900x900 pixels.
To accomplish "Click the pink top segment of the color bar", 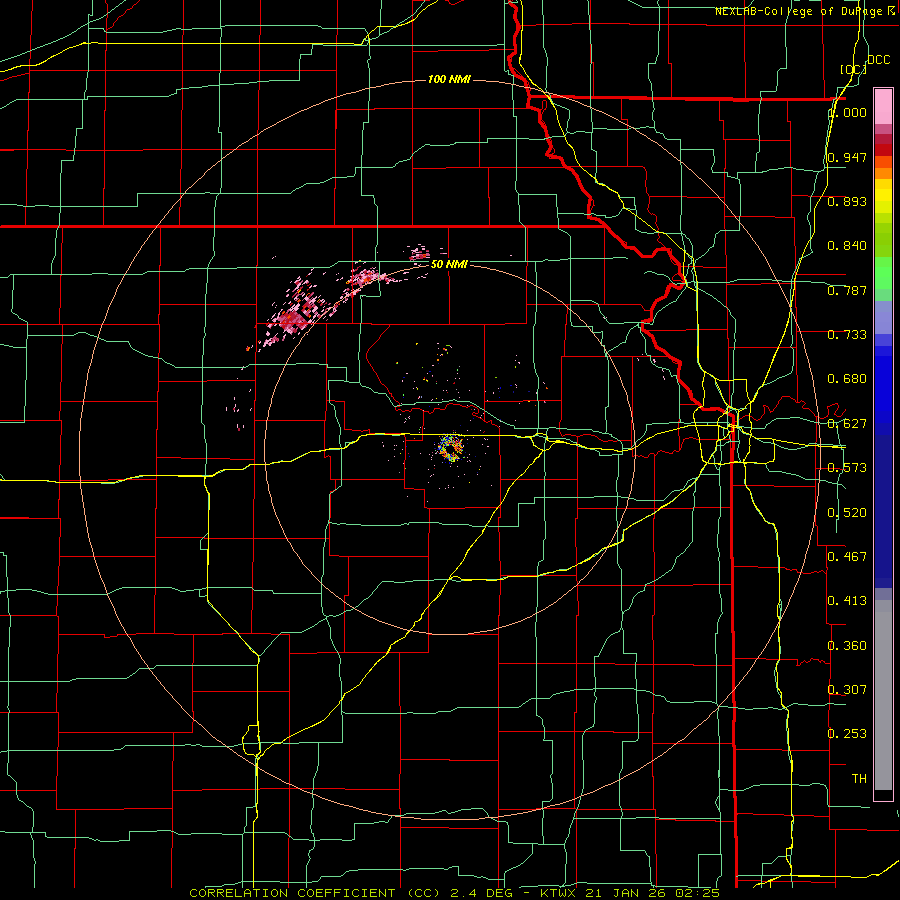I will point(883,107).
